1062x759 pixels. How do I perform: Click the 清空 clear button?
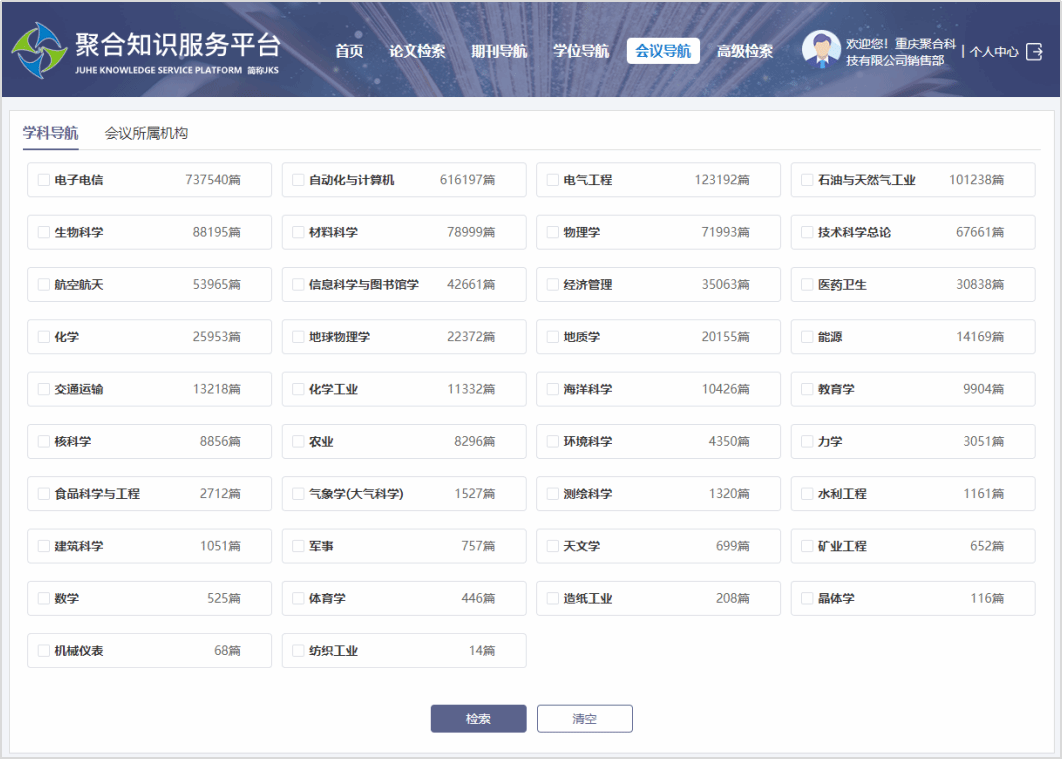(x=584, y=719)
